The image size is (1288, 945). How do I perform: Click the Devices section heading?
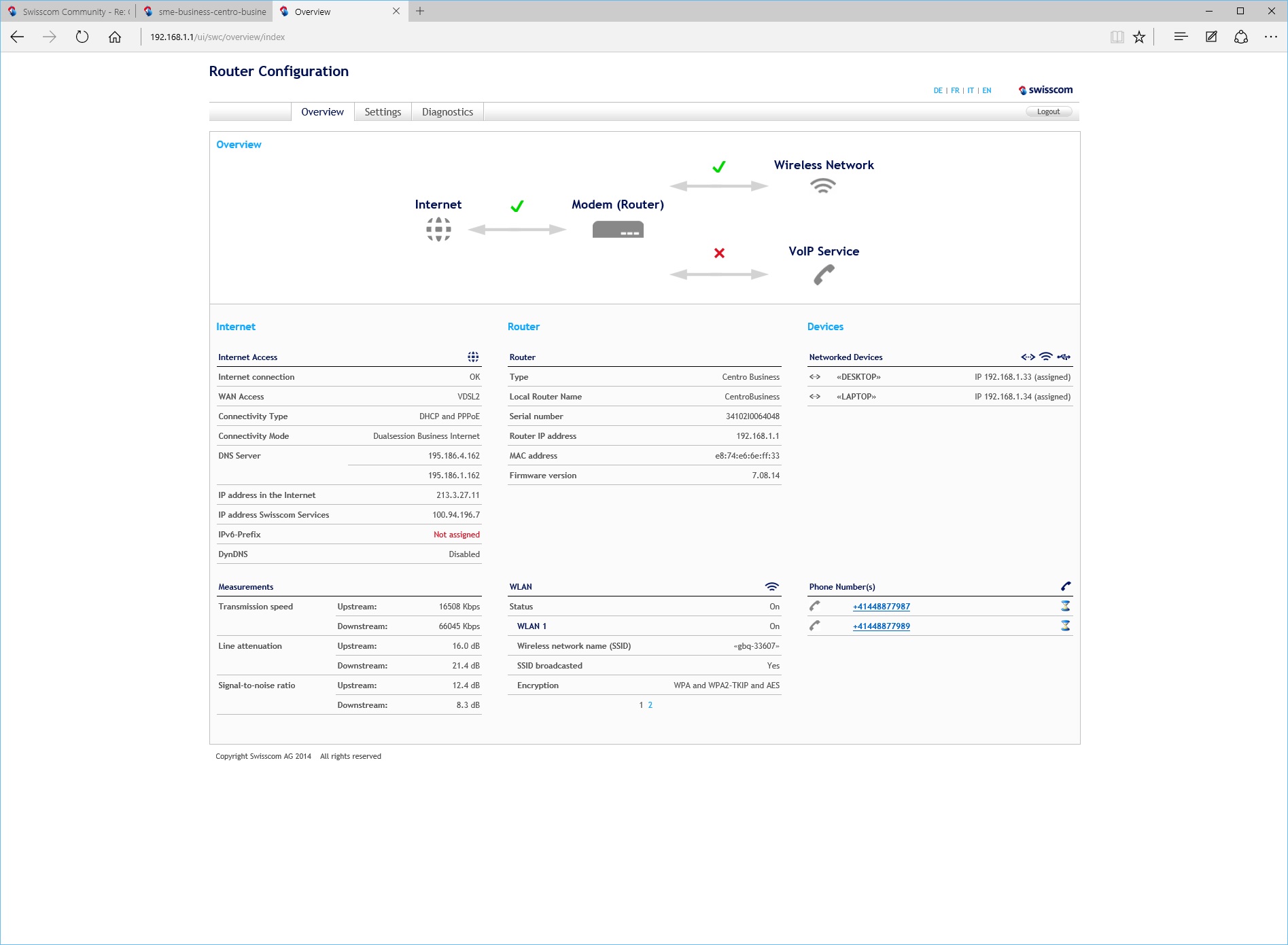coord(825,327)
